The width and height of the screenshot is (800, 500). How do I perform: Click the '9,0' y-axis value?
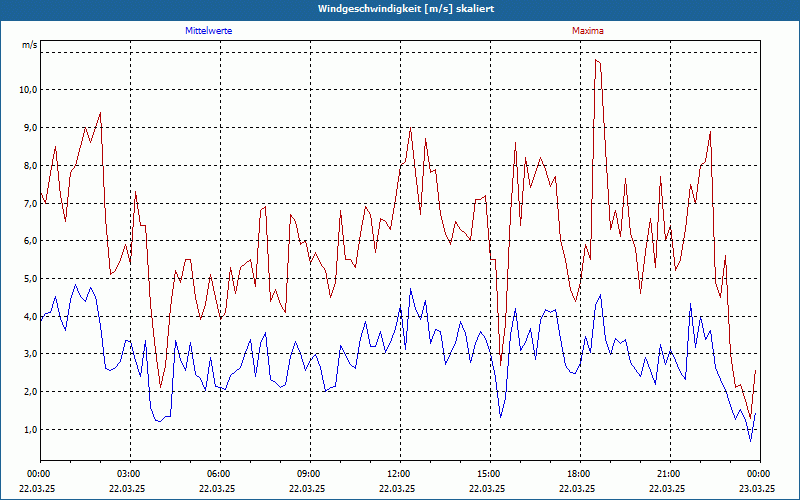(30, 128)
